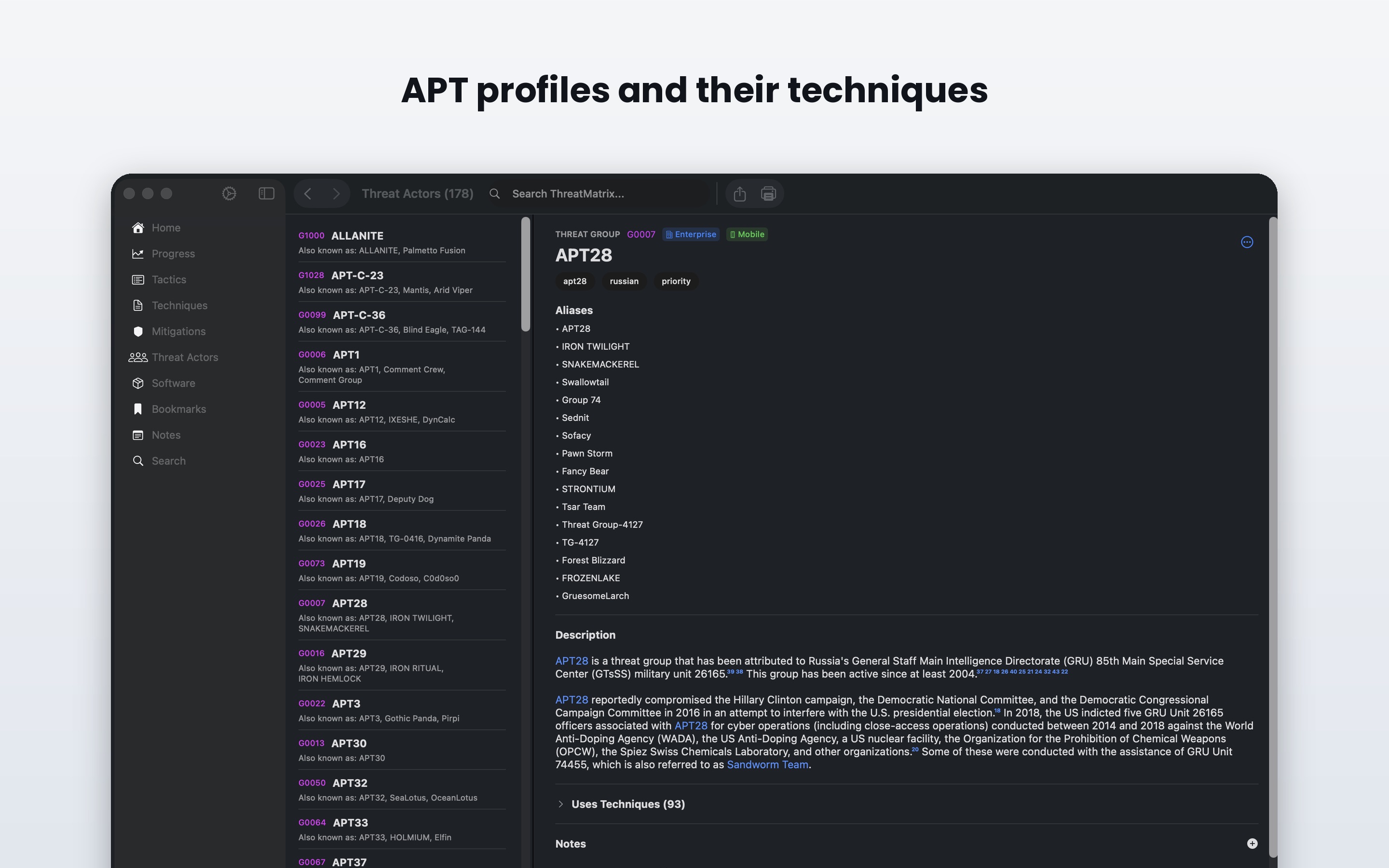Open Progress in the sidebar

click(173, 254)
